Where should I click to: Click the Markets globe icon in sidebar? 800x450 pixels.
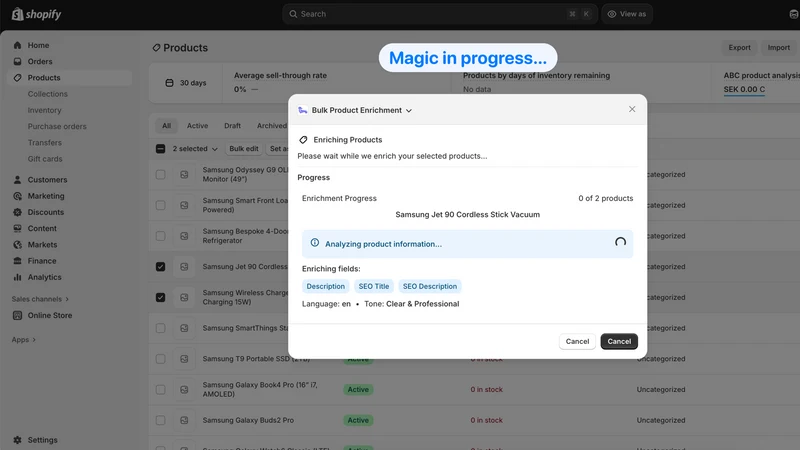17,244
